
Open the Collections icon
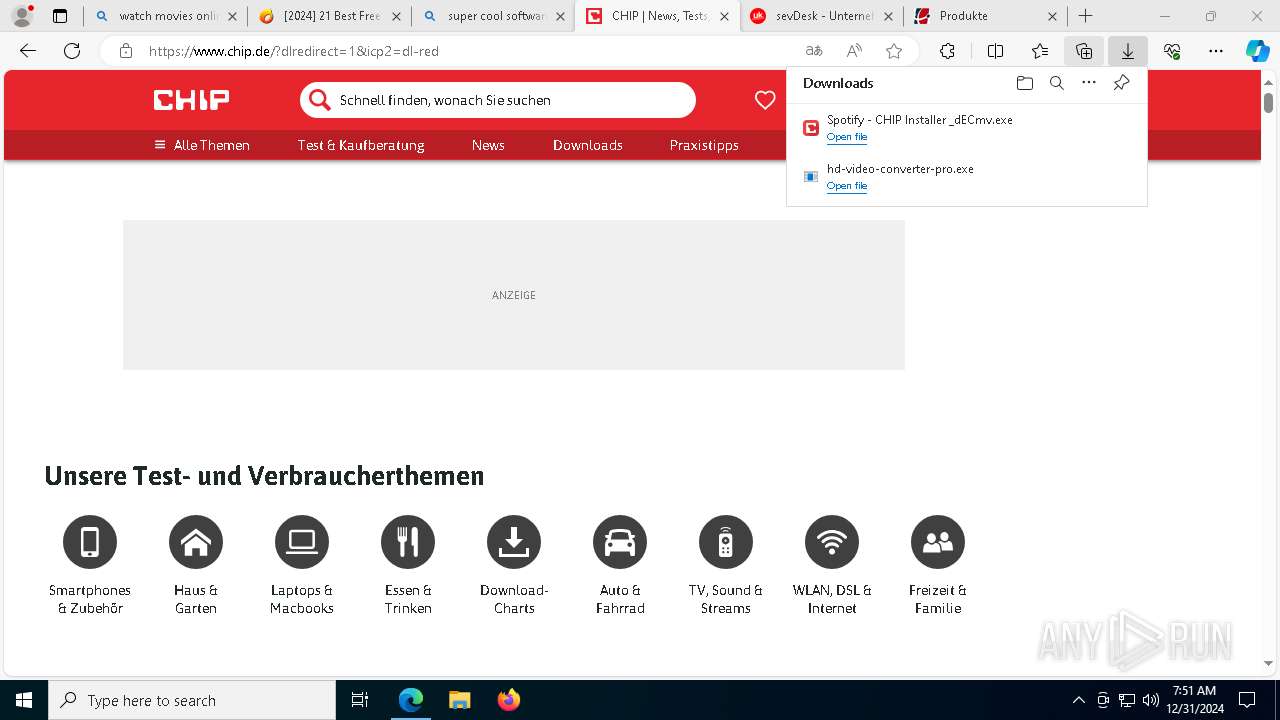(x=1084, y=51)
